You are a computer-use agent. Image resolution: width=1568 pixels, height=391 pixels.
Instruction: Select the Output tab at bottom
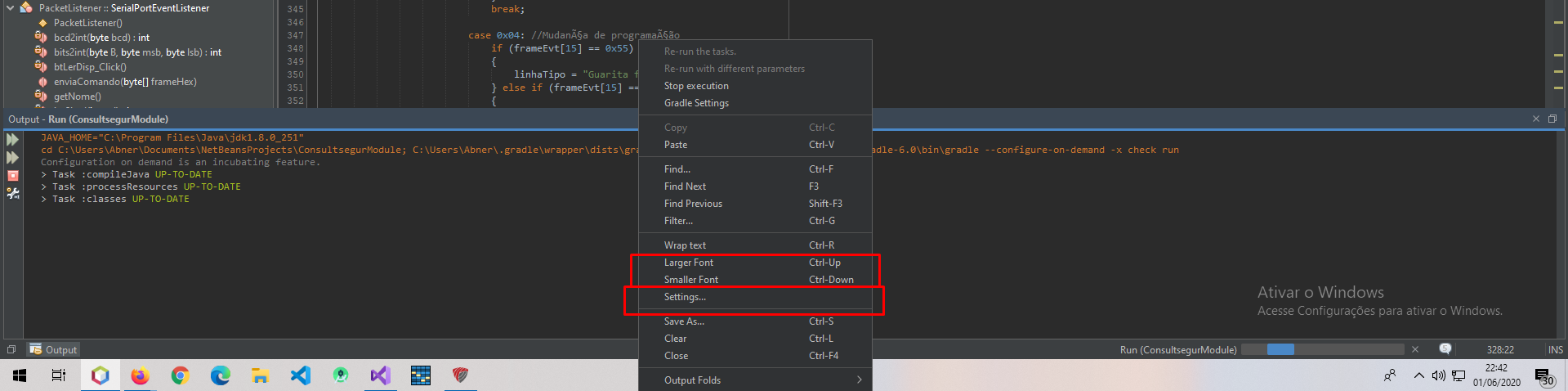[53, 349]
